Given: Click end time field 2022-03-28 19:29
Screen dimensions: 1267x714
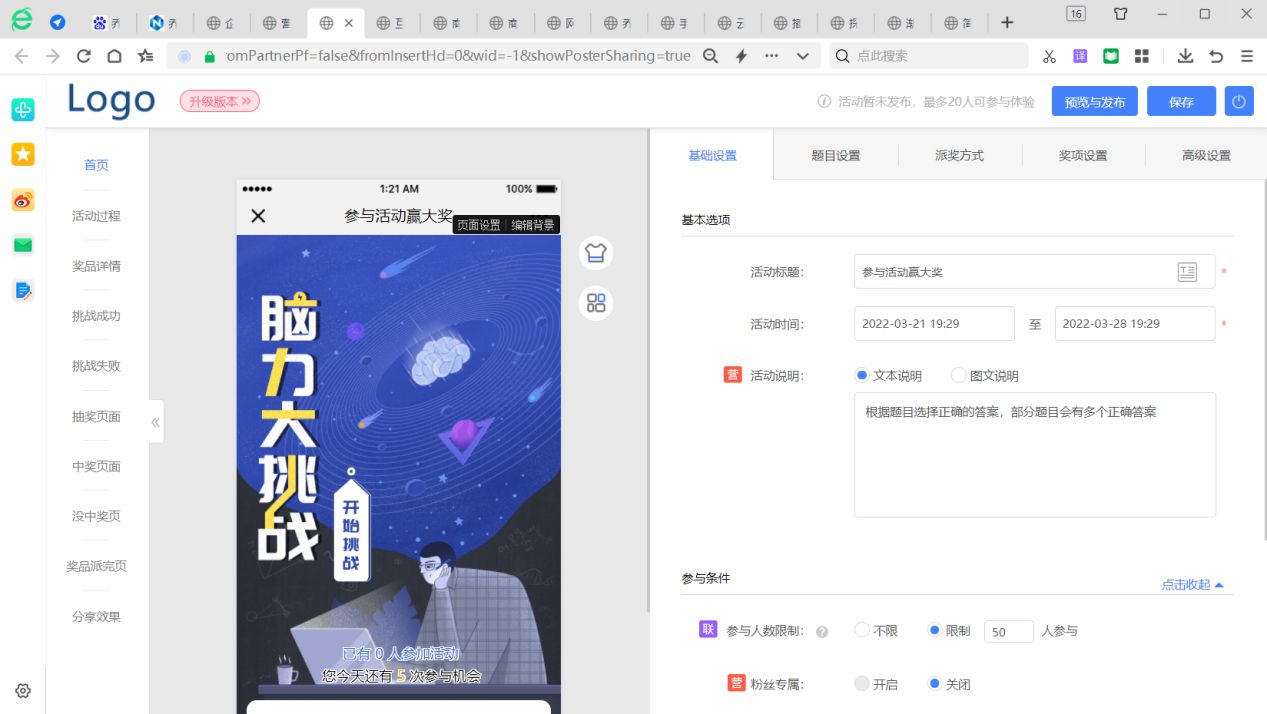Looking at the screenshot, I should click(x=1135, y=324).
